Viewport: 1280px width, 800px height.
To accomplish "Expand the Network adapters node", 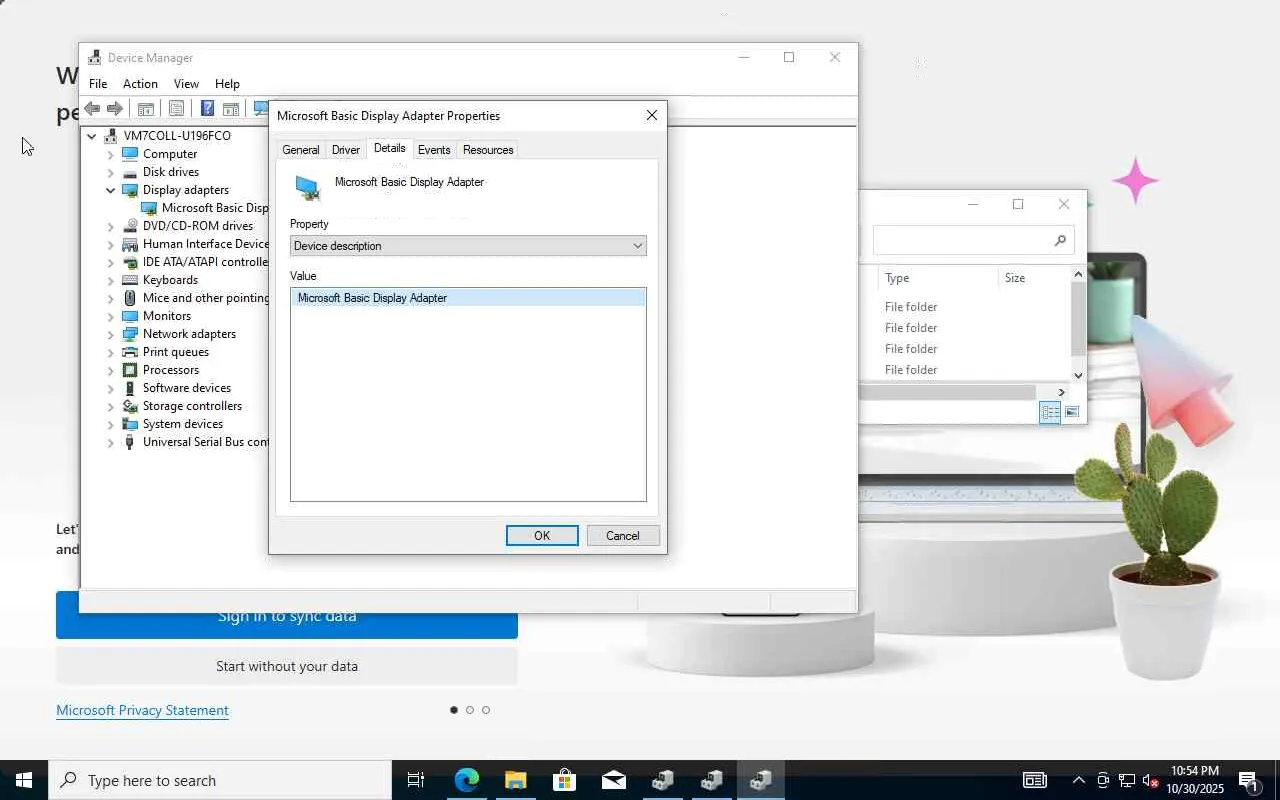I will [111, 334].
